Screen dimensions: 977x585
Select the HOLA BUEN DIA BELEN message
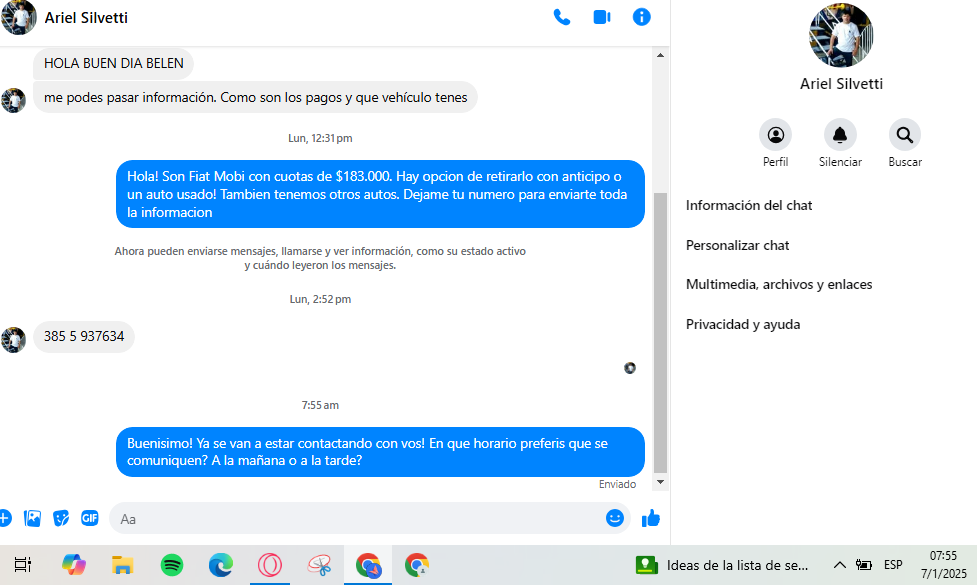[113, 63]
